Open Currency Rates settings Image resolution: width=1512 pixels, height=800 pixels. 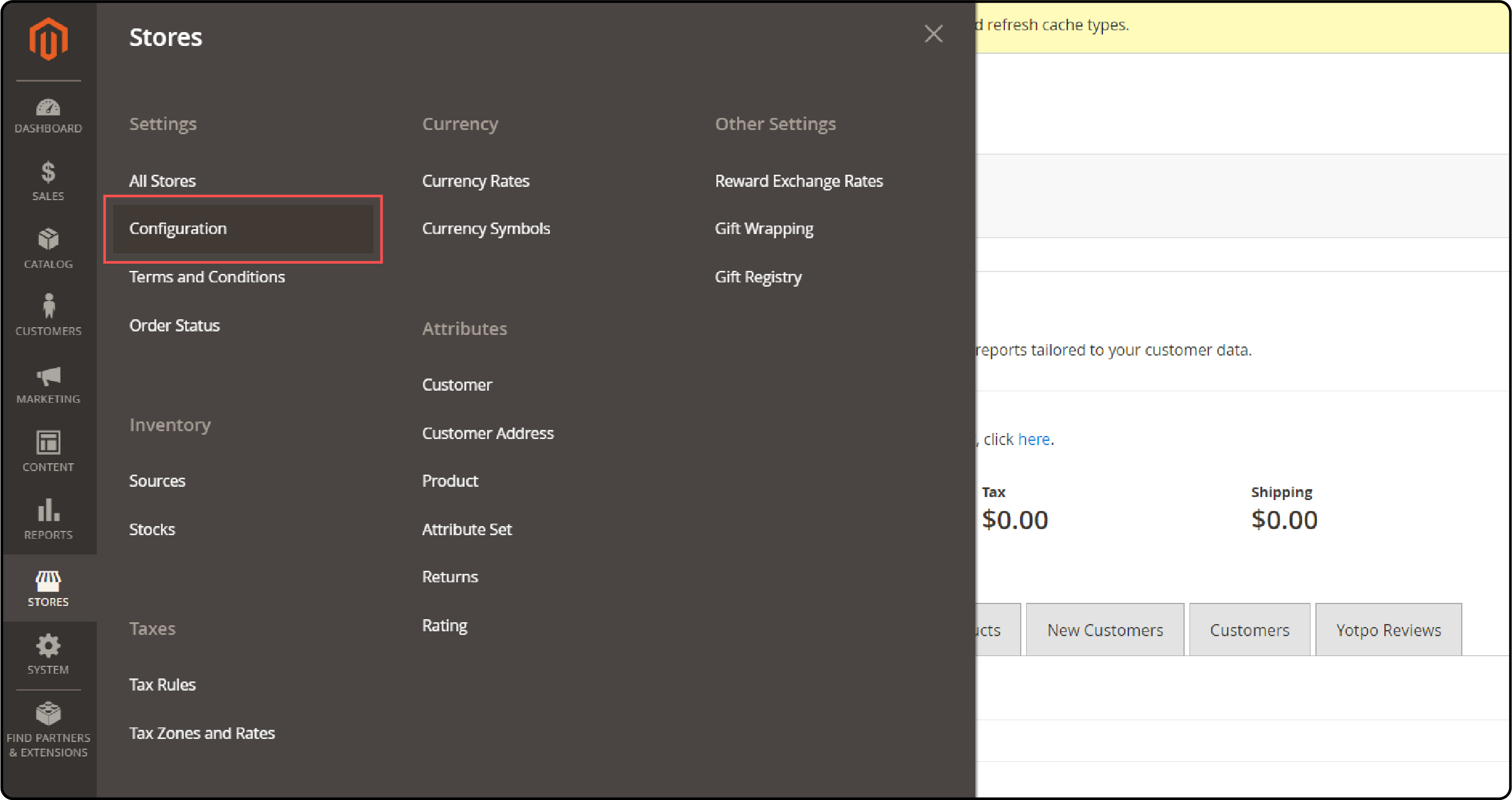coord(475,181)
